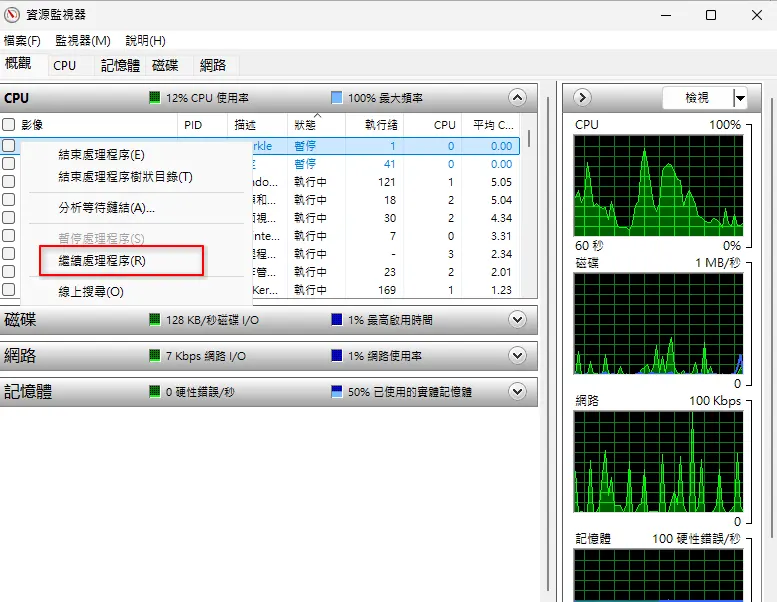Viewport: 777px width, 602px height.
Task: Expand the 記憶體 section chevron
Action: 517,392
